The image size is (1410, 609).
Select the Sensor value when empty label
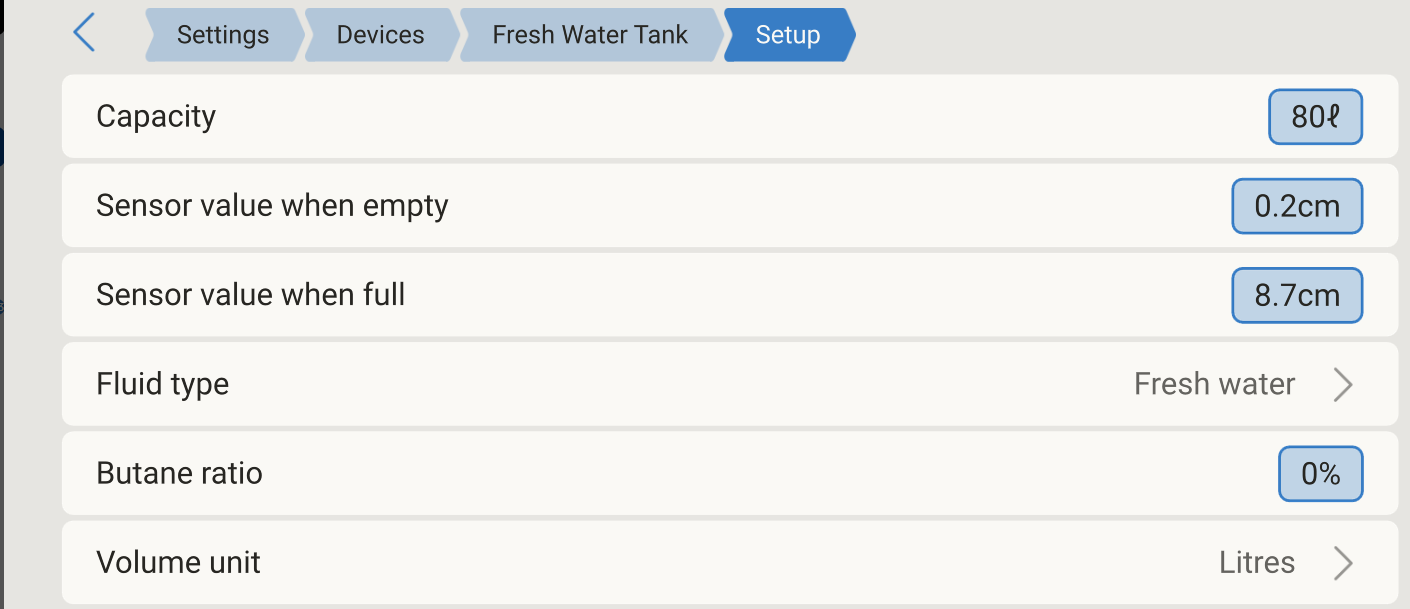coord(272,206)
